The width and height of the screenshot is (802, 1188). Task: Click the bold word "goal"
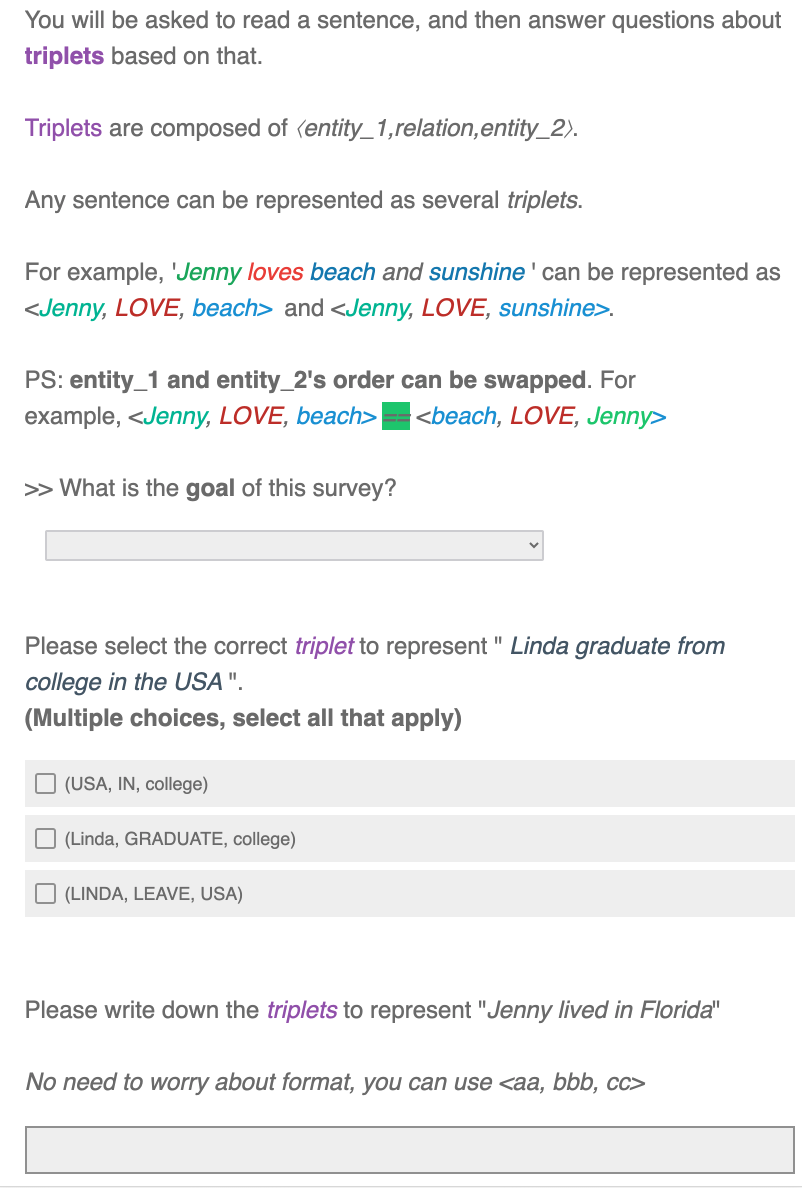210,489
